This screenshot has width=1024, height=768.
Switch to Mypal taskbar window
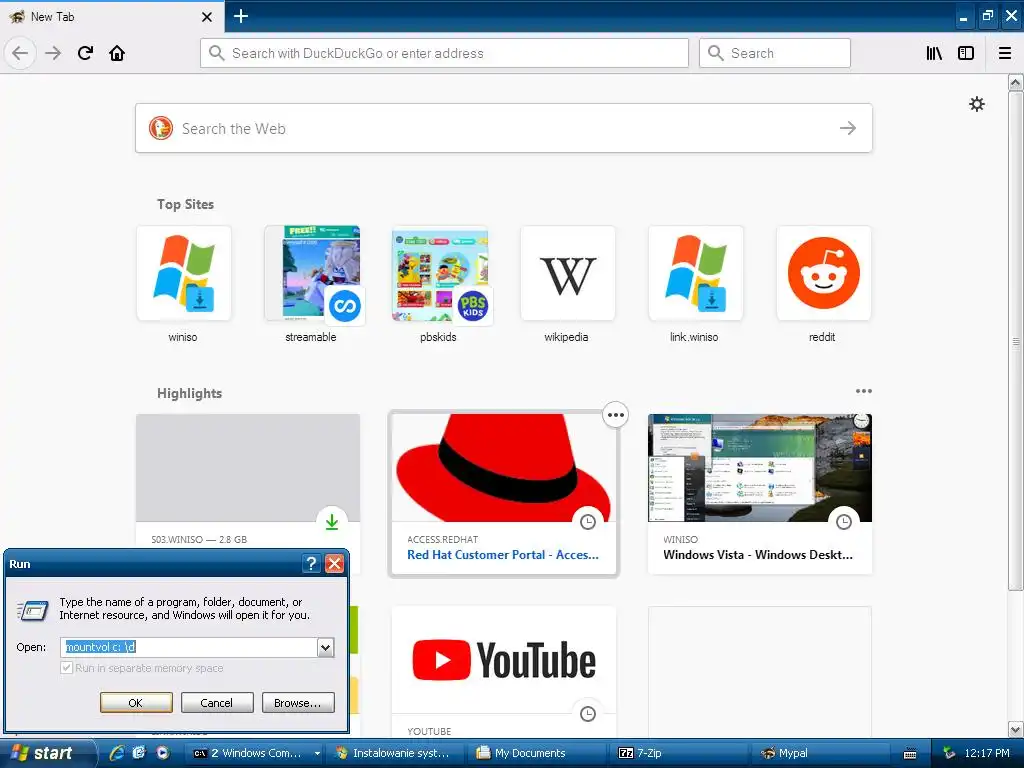820,753
